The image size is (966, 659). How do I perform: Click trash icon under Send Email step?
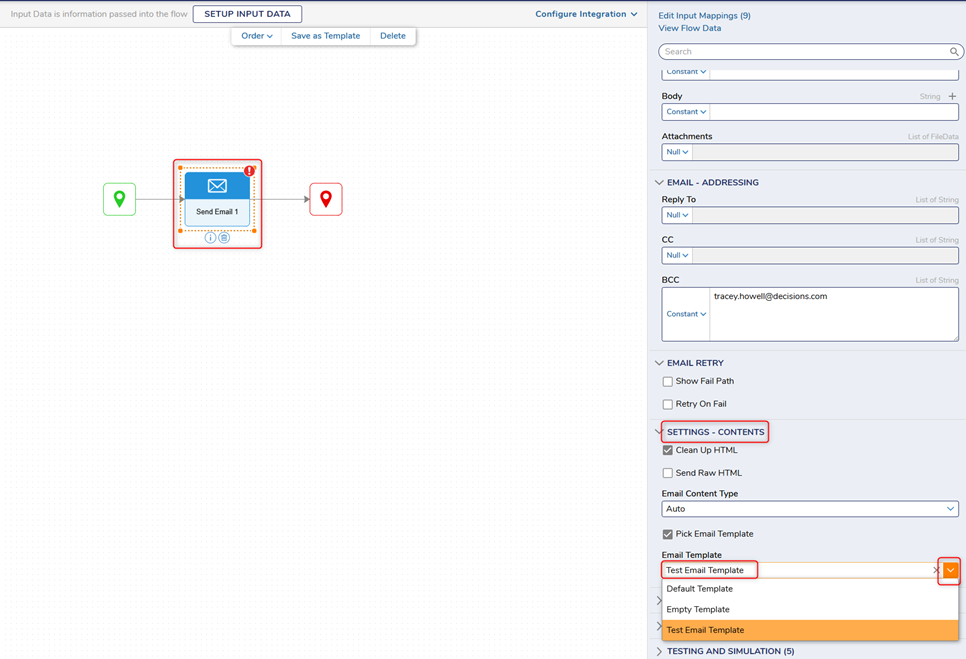(x=224, y=238)
